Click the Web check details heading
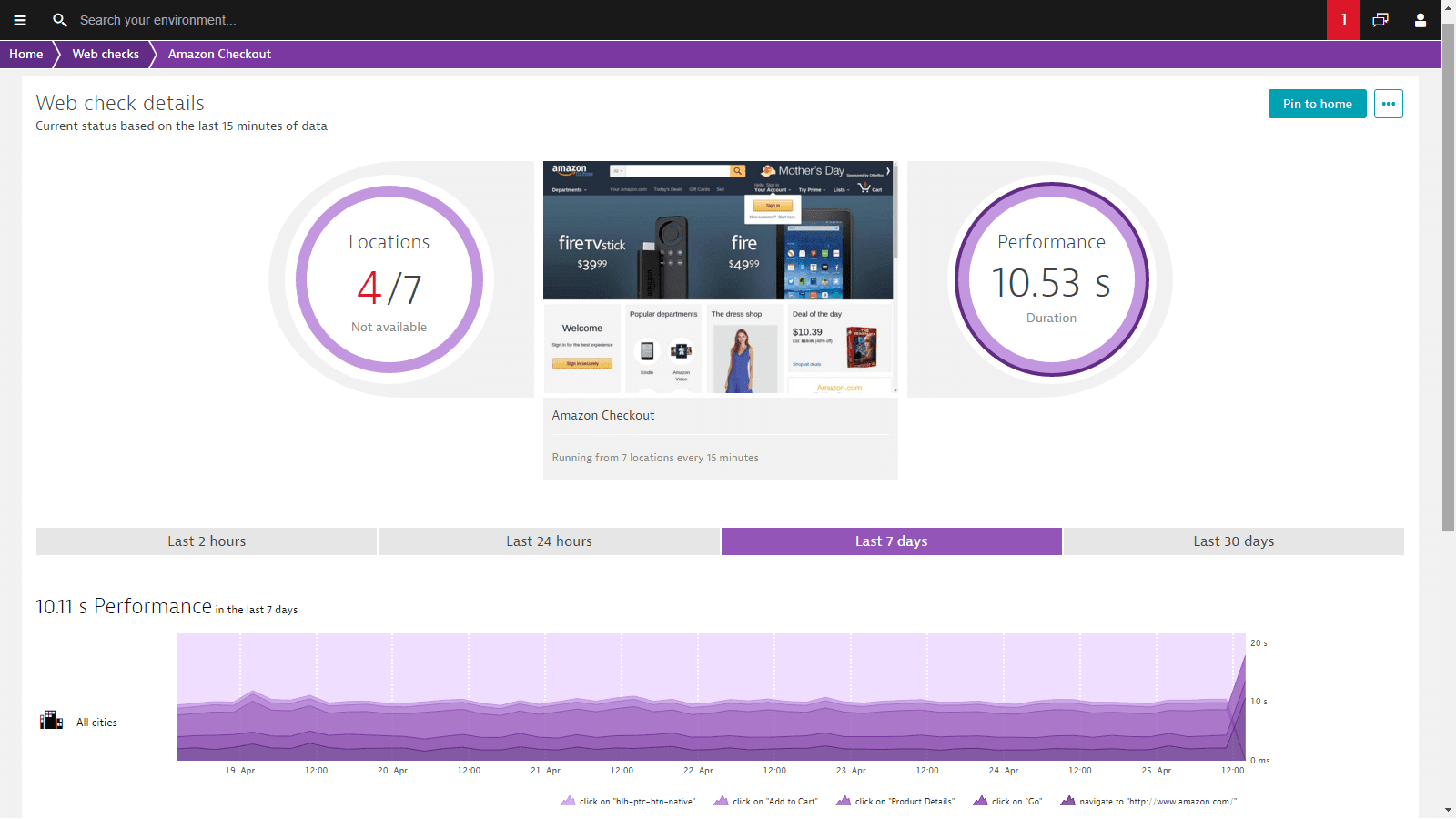This screenshot has width=1456, height=819. 120,103
